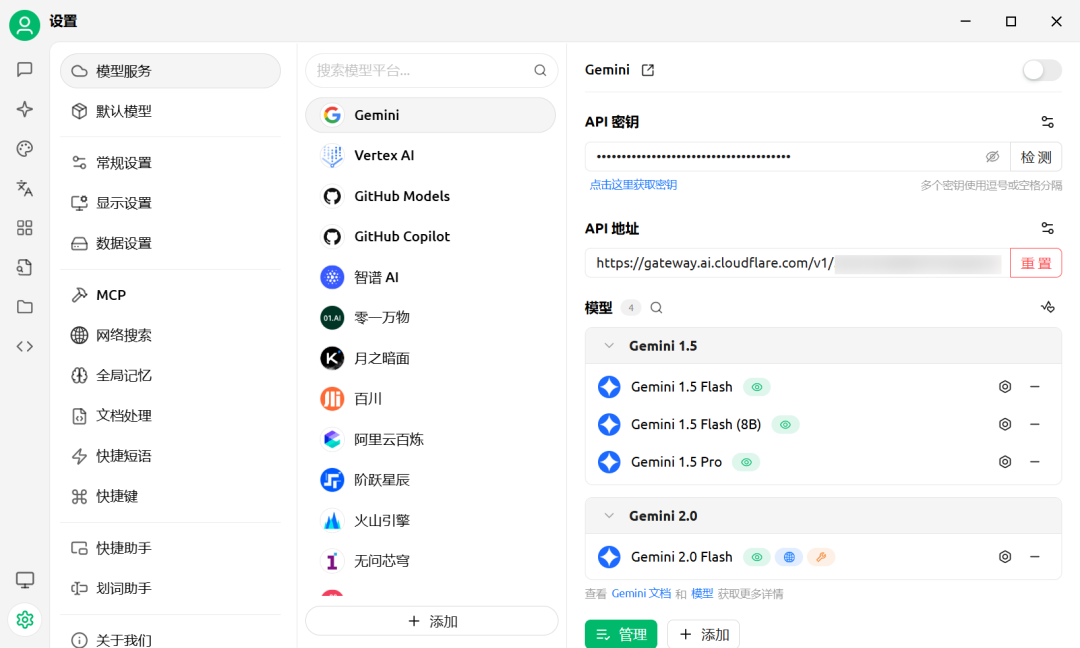Open the code tools sidebar icon

25,346
